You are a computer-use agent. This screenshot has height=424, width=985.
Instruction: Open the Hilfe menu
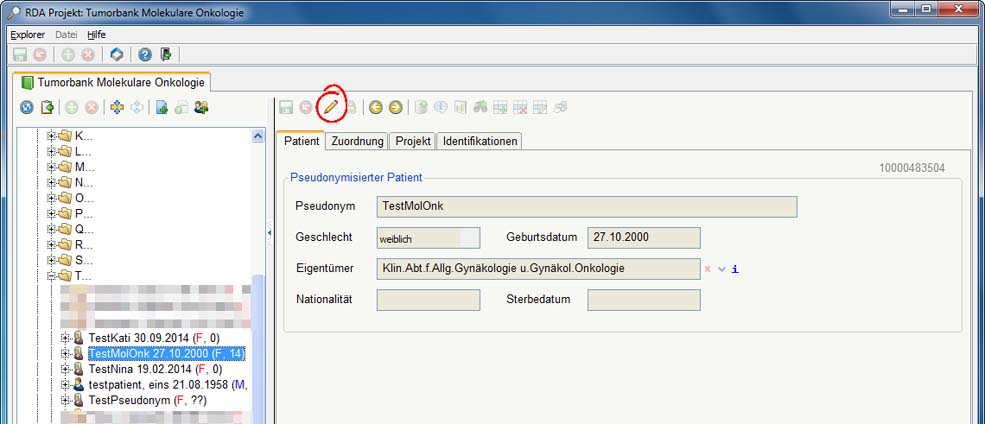click(97, 34)
